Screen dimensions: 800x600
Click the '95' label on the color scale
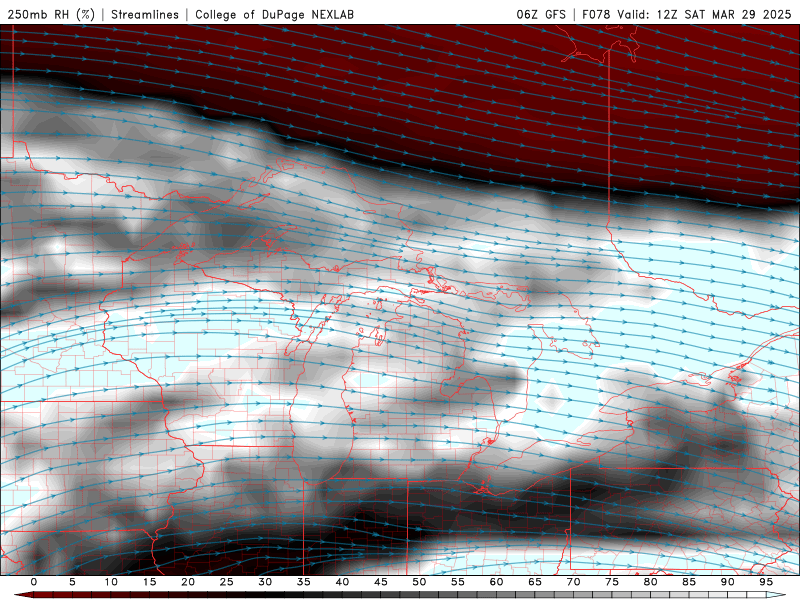coord(766,582)
